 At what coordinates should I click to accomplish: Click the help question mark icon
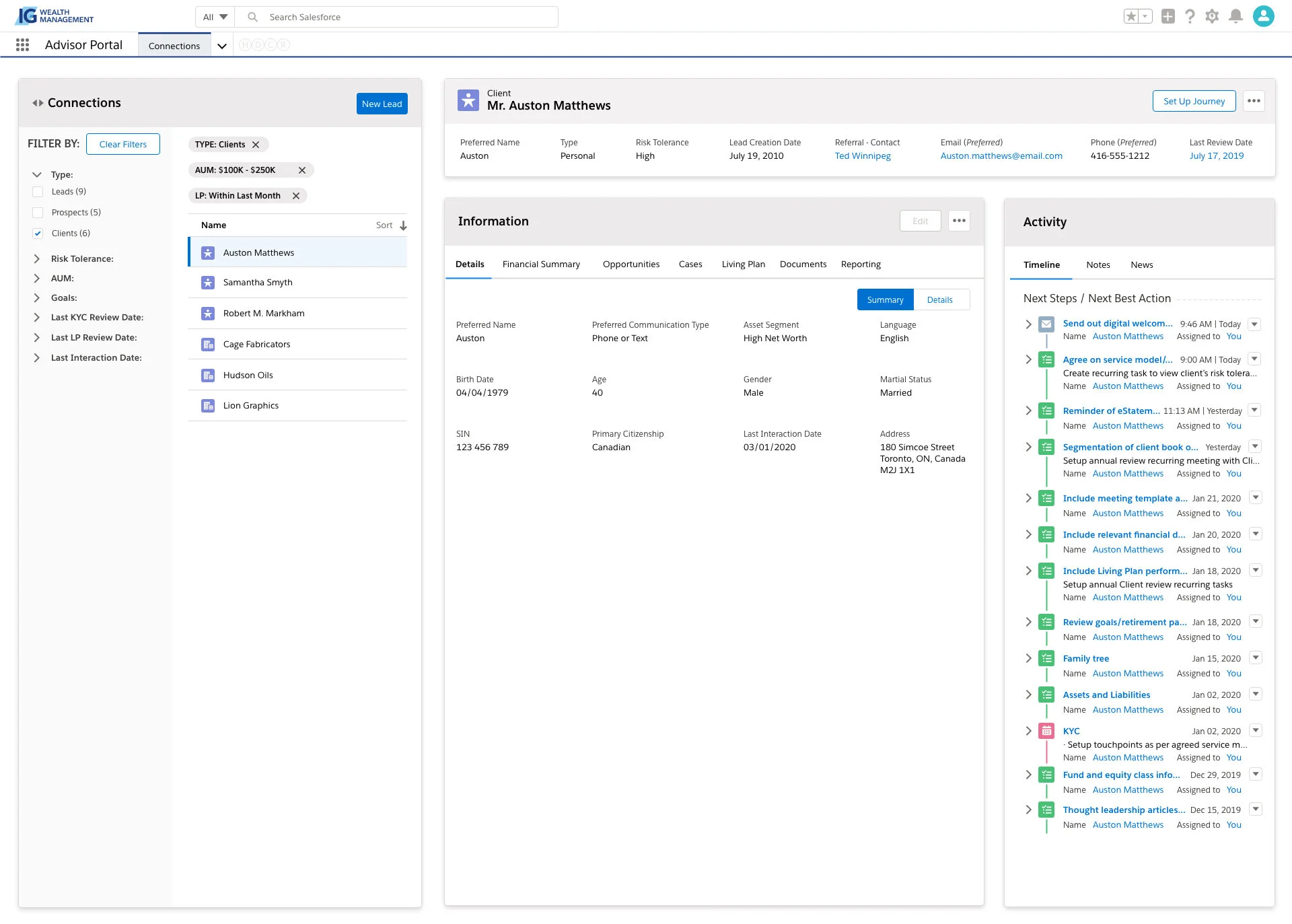pyautogui.click(x=1190, y=16)
